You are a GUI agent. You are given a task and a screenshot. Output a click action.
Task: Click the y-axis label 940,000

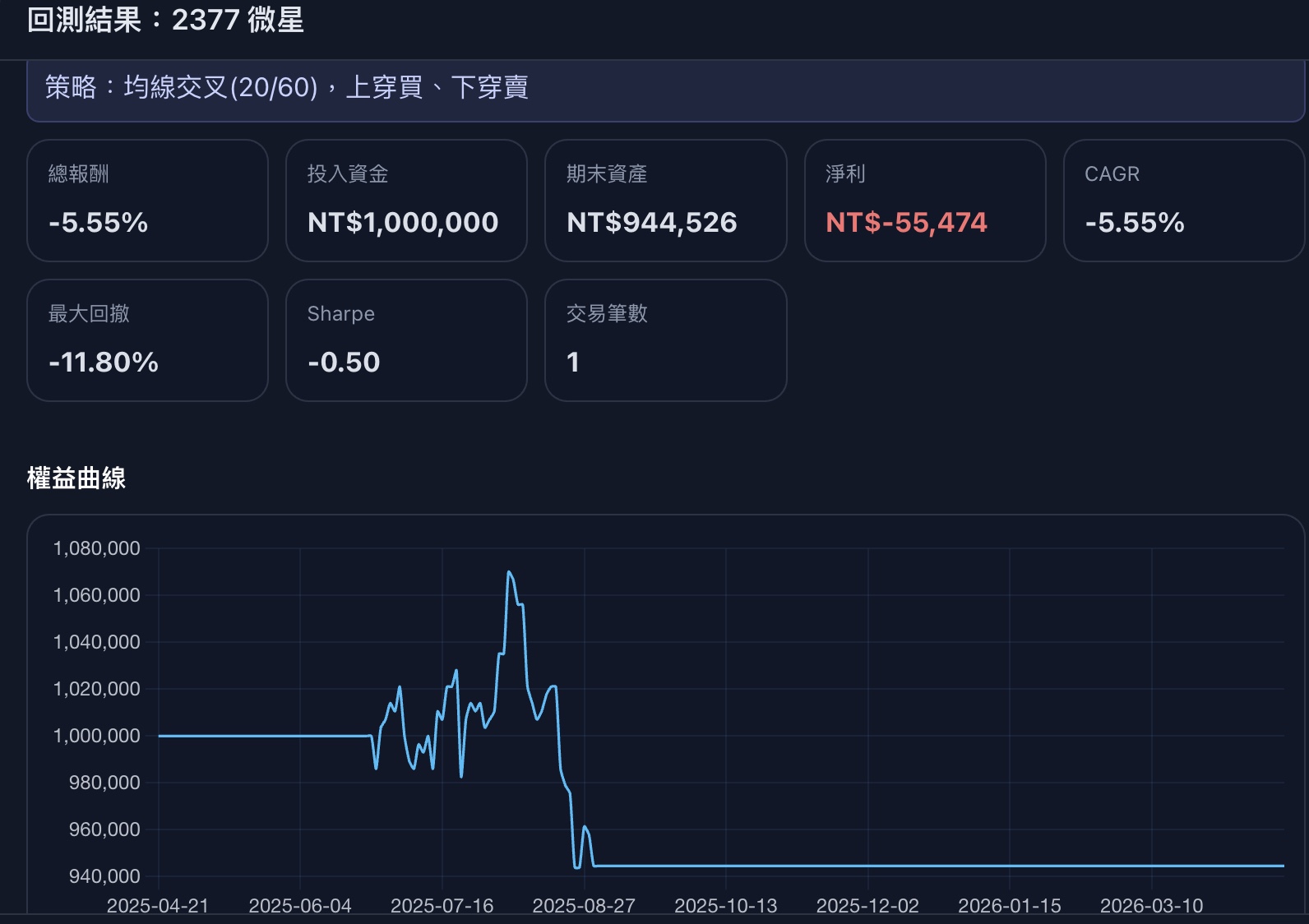coord(104,876)
